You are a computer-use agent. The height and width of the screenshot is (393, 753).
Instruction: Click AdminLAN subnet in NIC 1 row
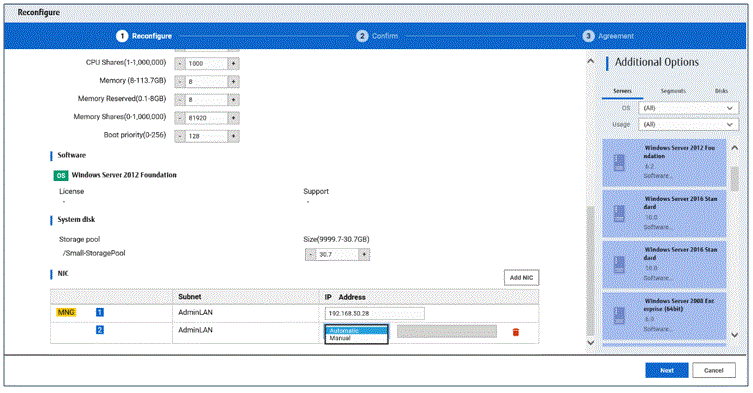coord(195,312)
